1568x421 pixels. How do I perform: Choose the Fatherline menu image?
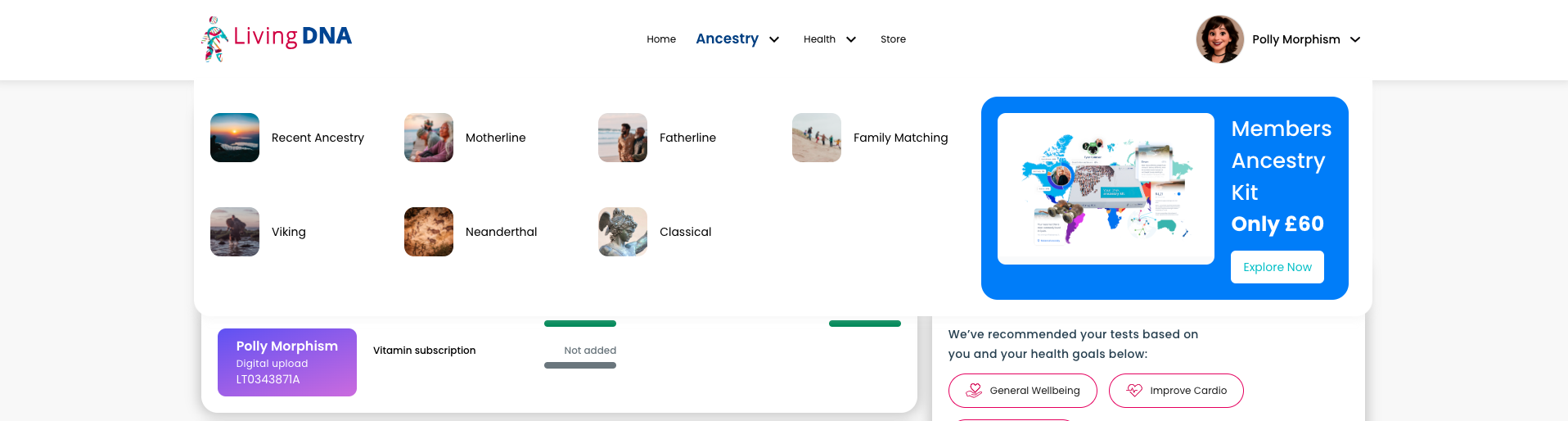[623, 138]
